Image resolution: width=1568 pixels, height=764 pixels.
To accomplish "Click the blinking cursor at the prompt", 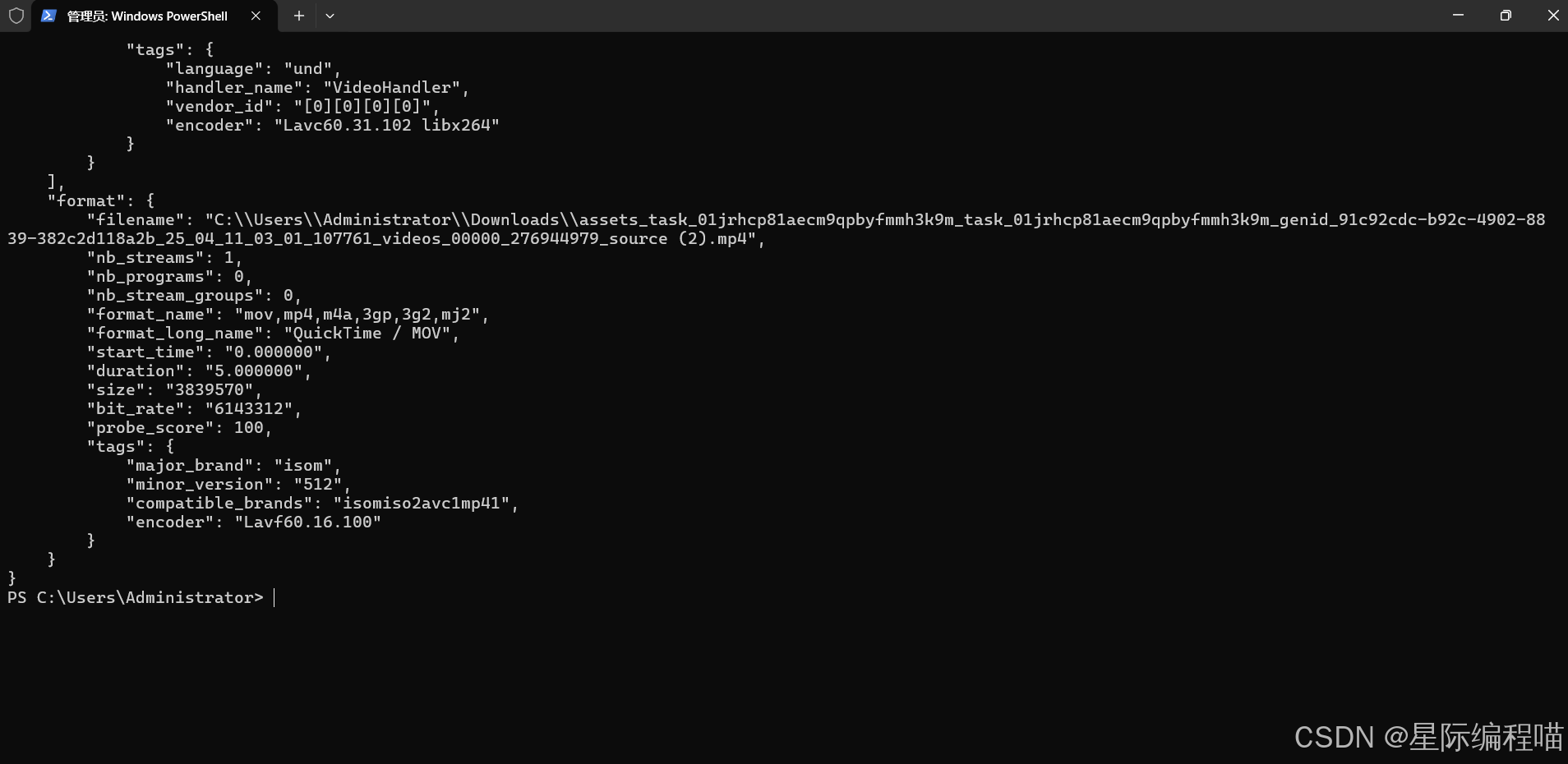I will (274, 598).
